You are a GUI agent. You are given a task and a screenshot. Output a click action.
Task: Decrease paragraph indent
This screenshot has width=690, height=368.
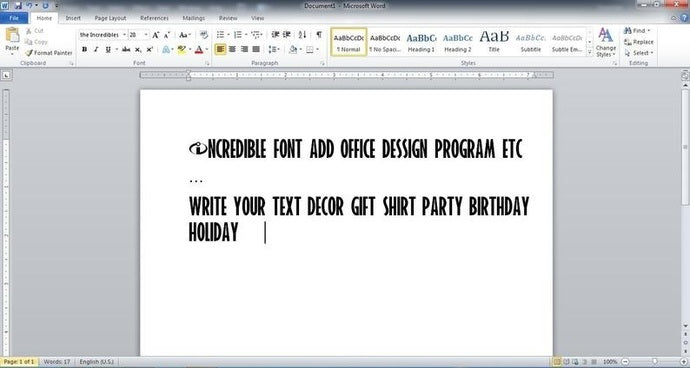click(x=275, y=34)
